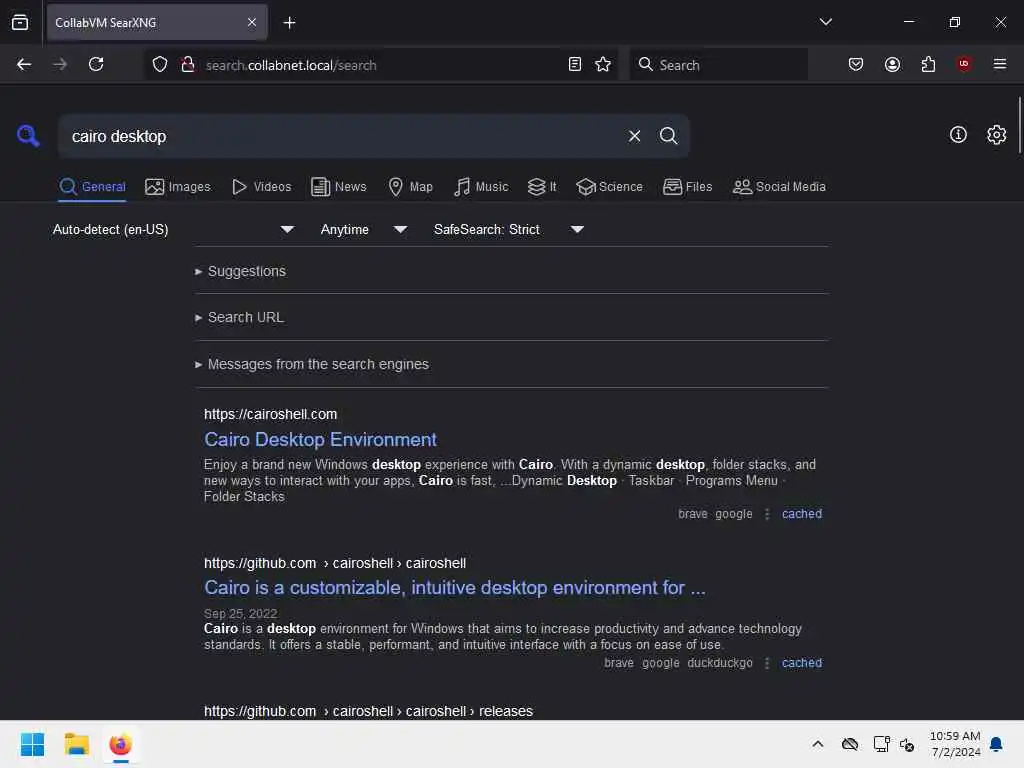Reload the current page

point(96,64)
